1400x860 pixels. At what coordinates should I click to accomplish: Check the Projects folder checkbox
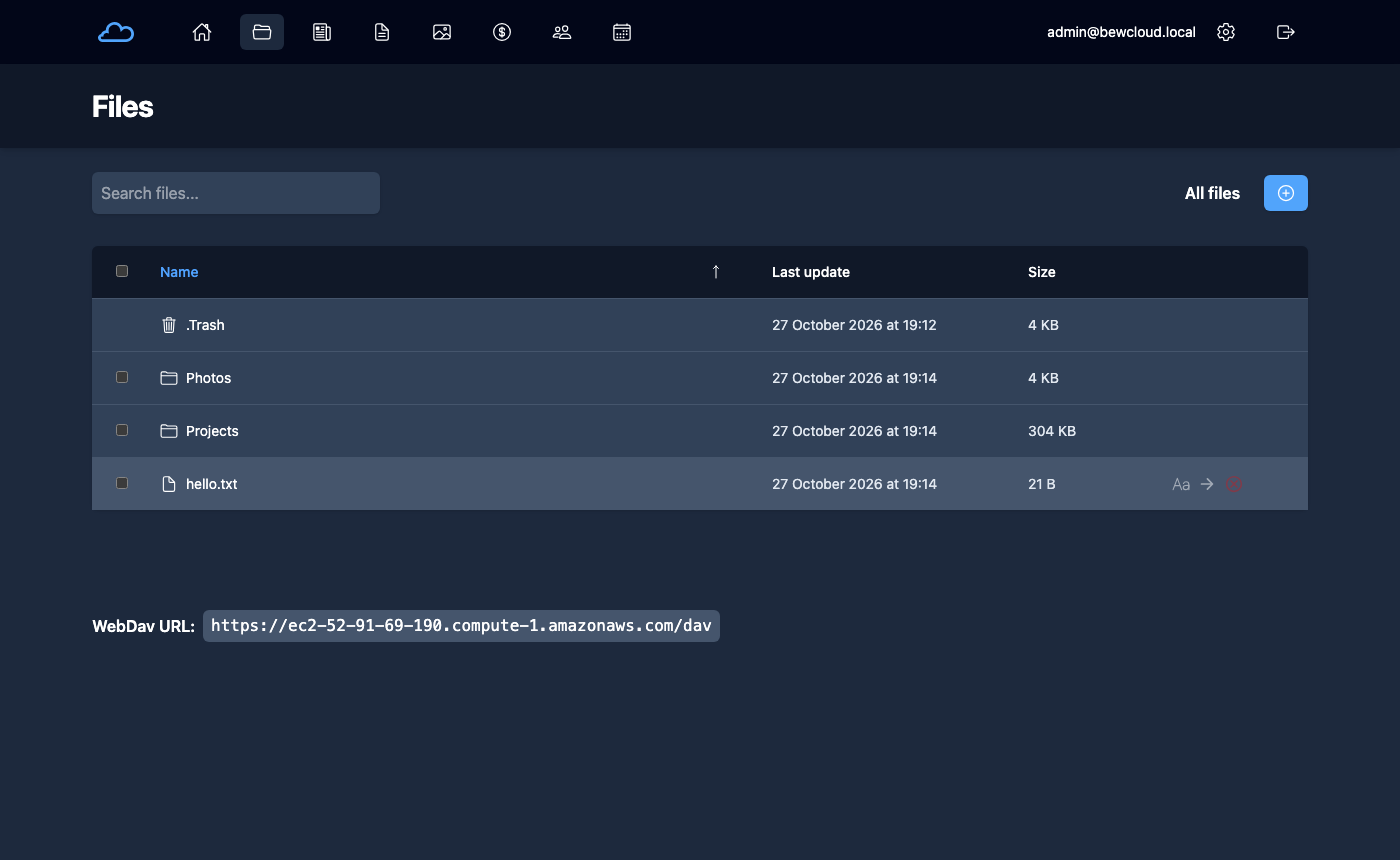pyautogui.click(x=122, y=430)
